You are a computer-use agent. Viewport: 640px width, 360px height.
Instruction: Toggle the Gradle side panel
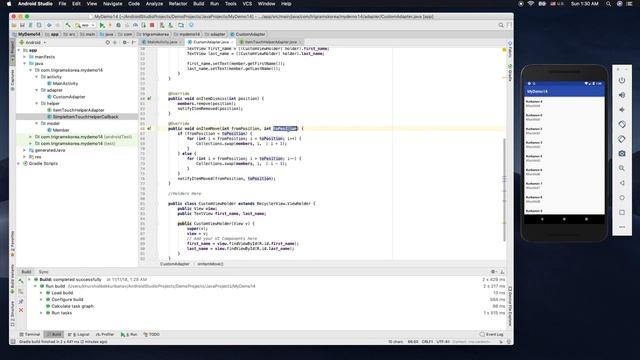click(510, 72)
